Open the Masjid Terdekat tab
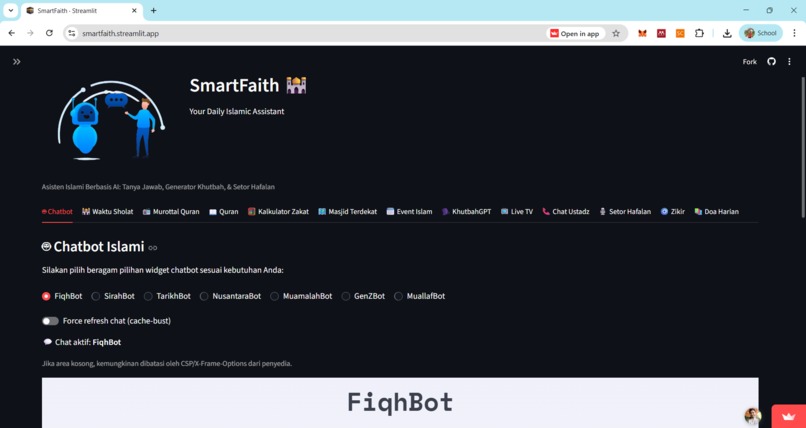 pyautogui.click(x=347, y=212)
